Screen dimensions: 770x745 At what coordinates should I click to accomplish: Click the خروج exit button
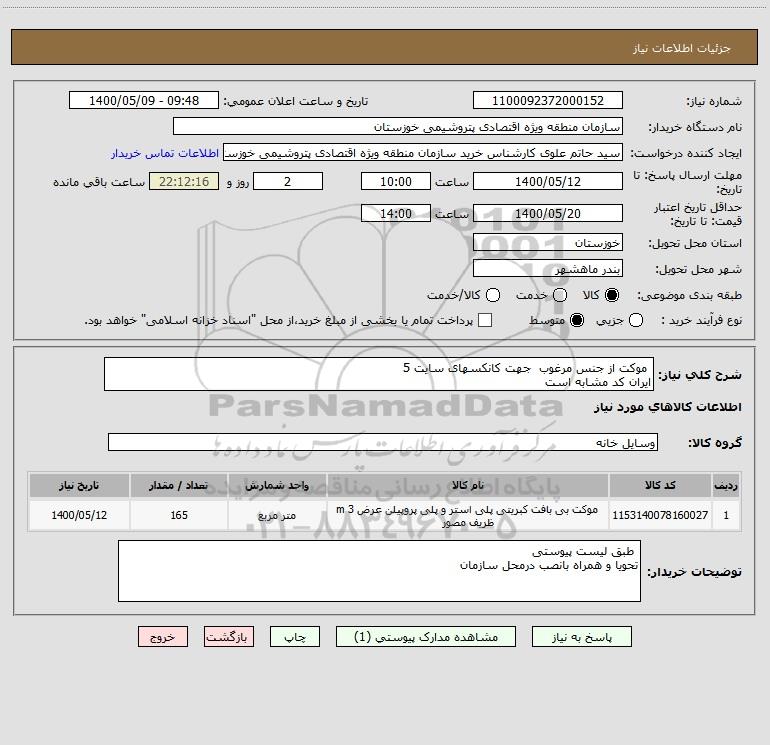pyautogui.click(x=163, y=637)
